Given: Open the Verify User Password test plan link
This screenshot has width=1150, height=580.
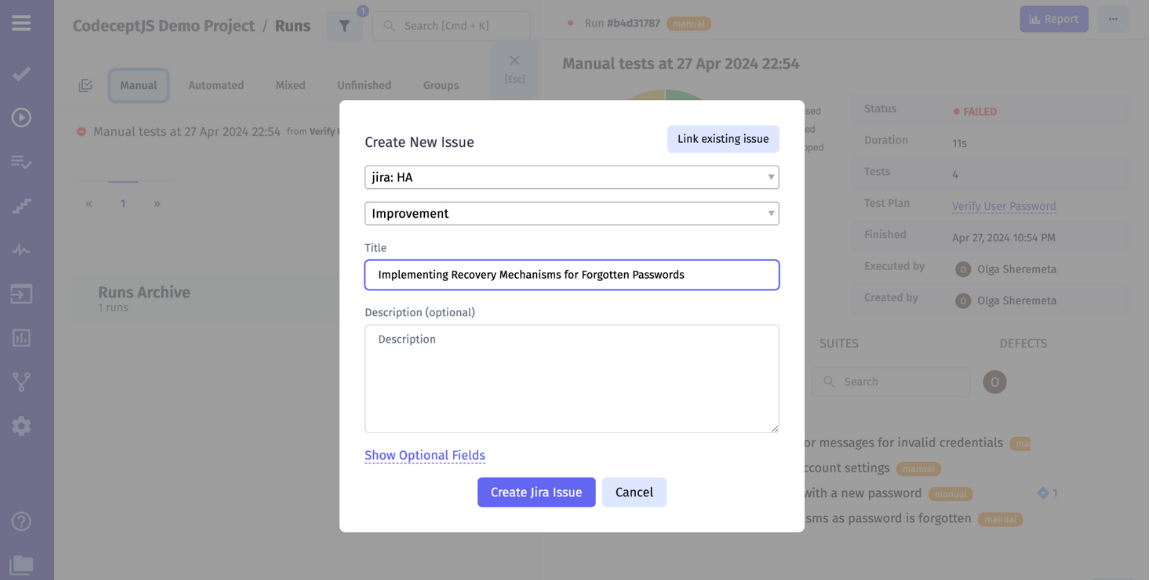Looking at the screenshot, I should [x=1004, y=206].
